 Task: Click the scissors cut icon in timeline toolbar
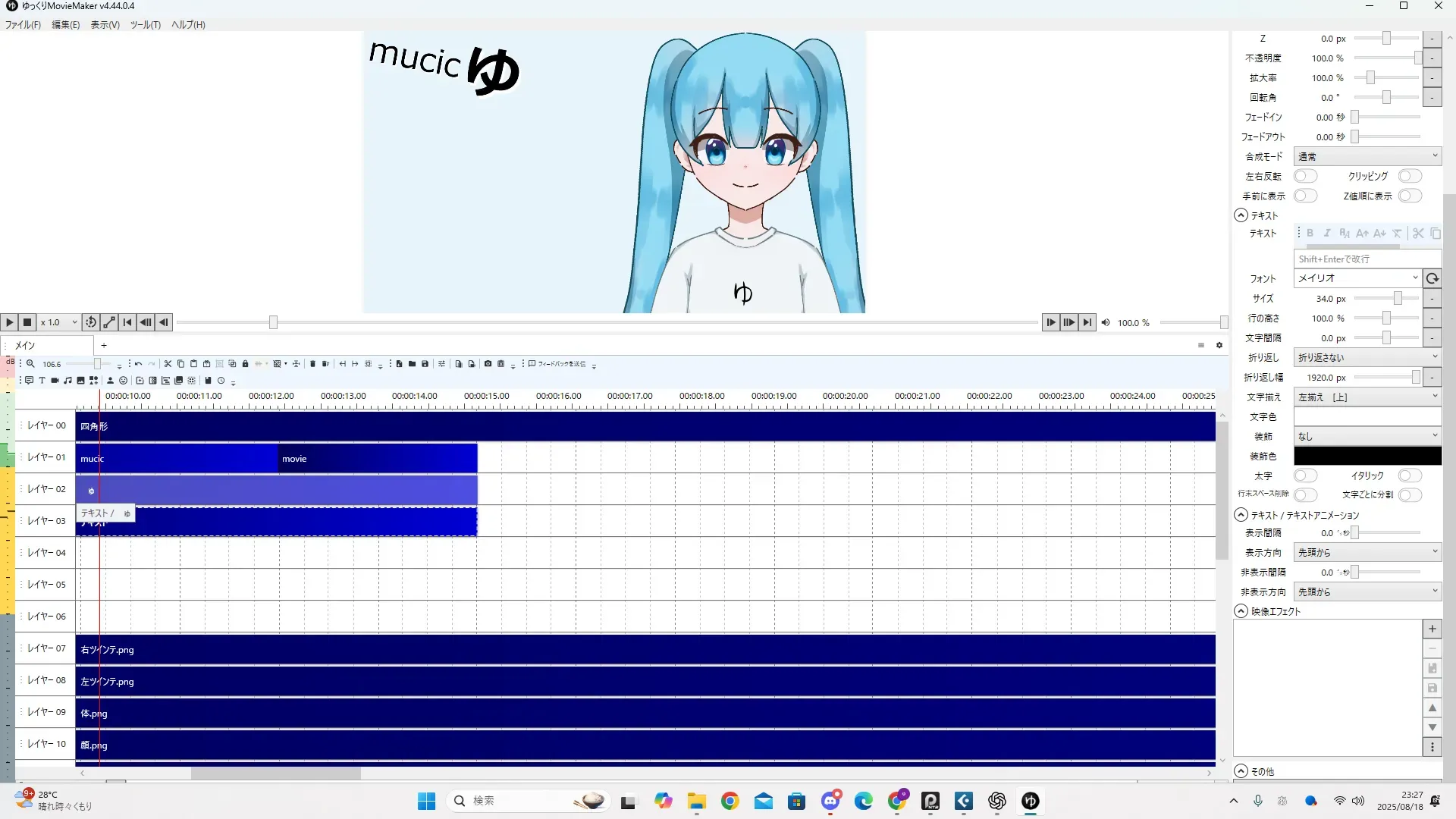tap(168, 364)
